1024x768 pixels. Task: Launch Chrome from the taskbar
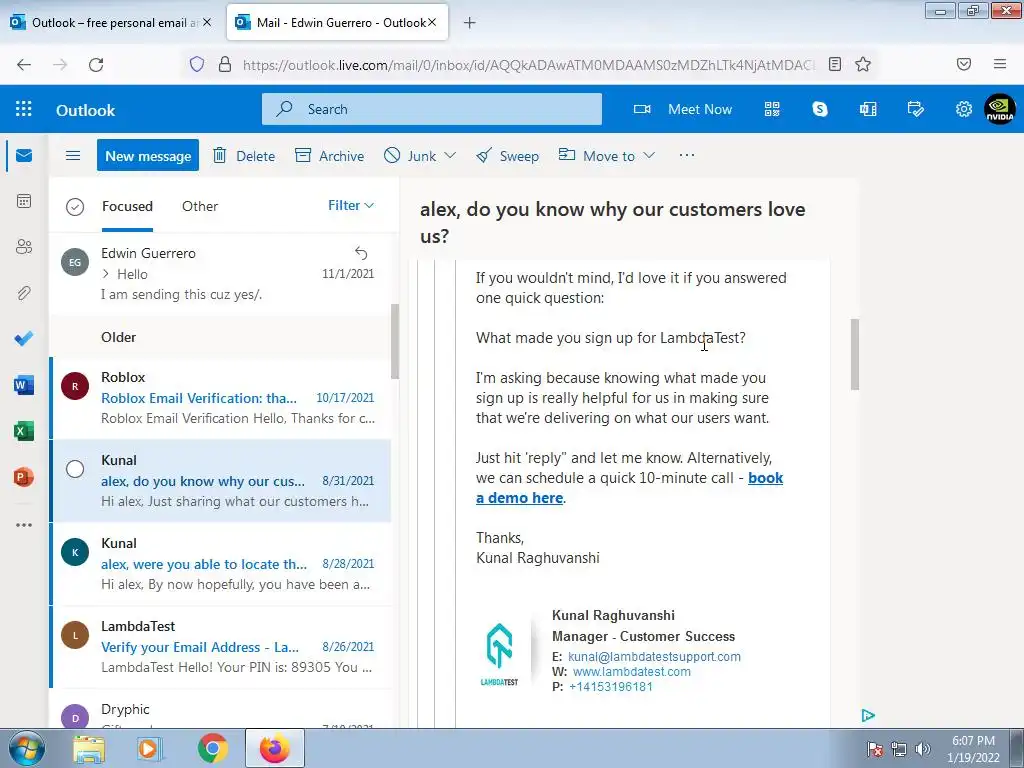coord(212,749)
